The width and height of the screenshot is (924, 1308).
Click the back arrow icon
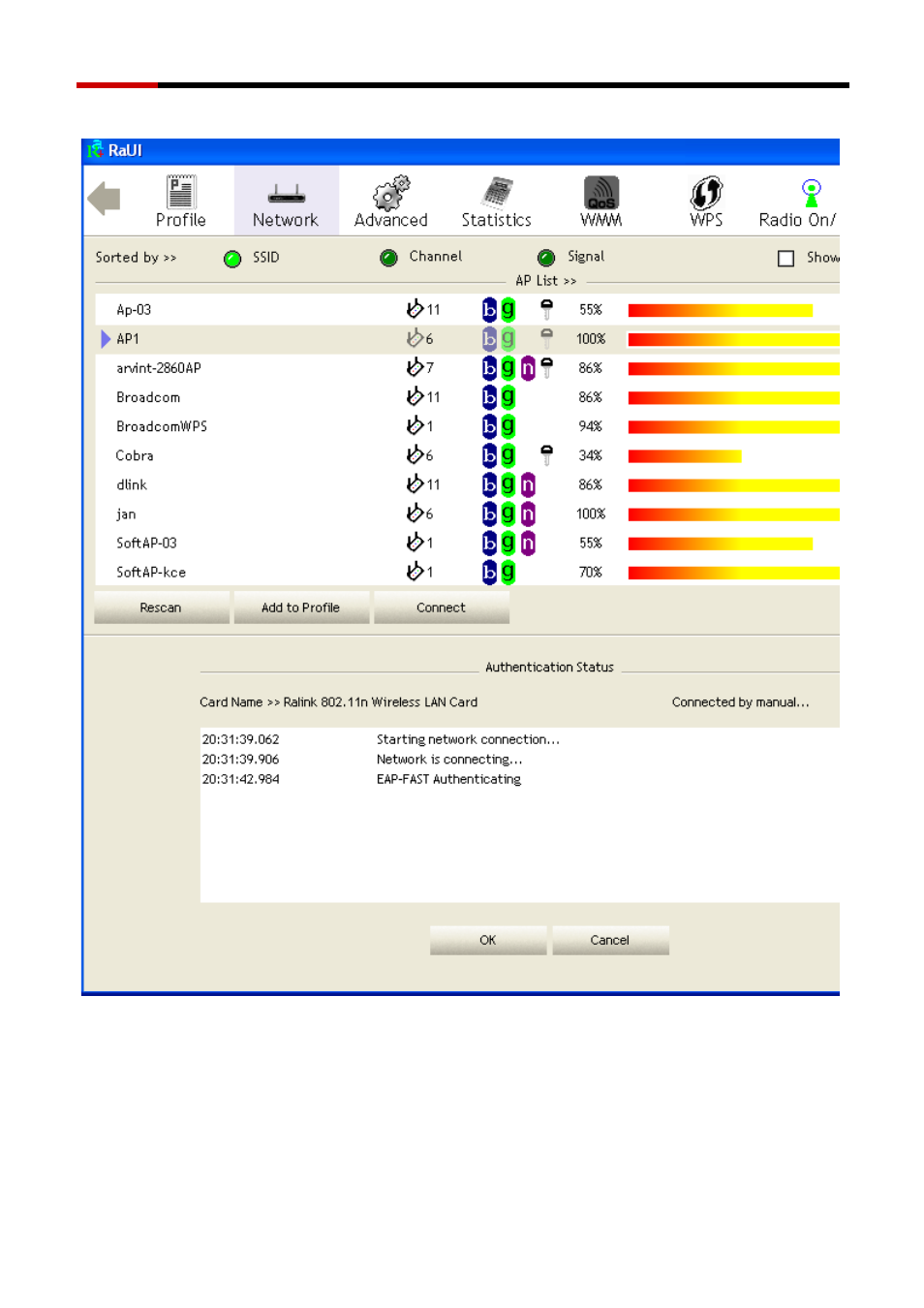pyautogui.click(x=104, y=199)
